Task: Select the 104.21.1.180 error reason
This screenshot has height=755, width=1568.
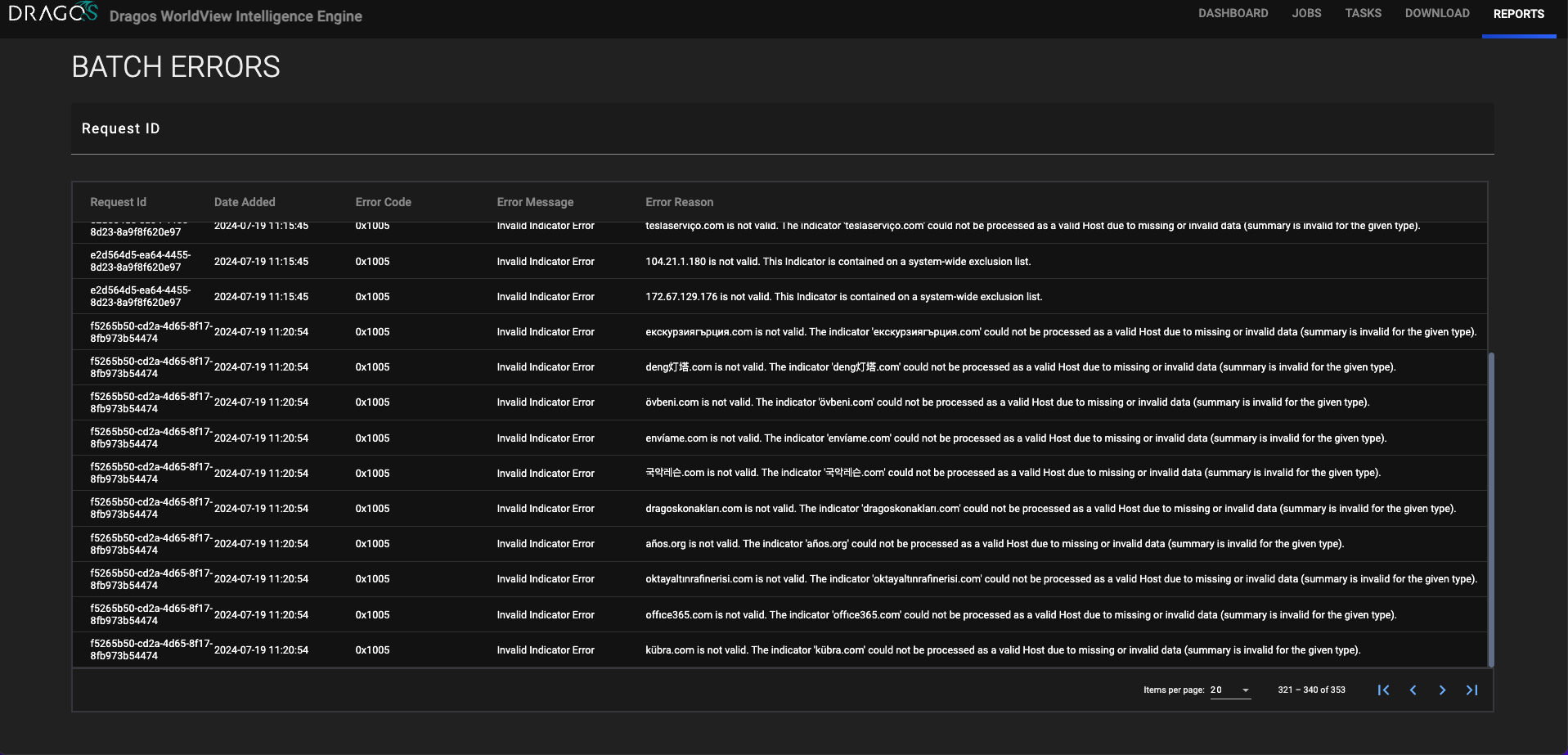Action: [838, 262]
